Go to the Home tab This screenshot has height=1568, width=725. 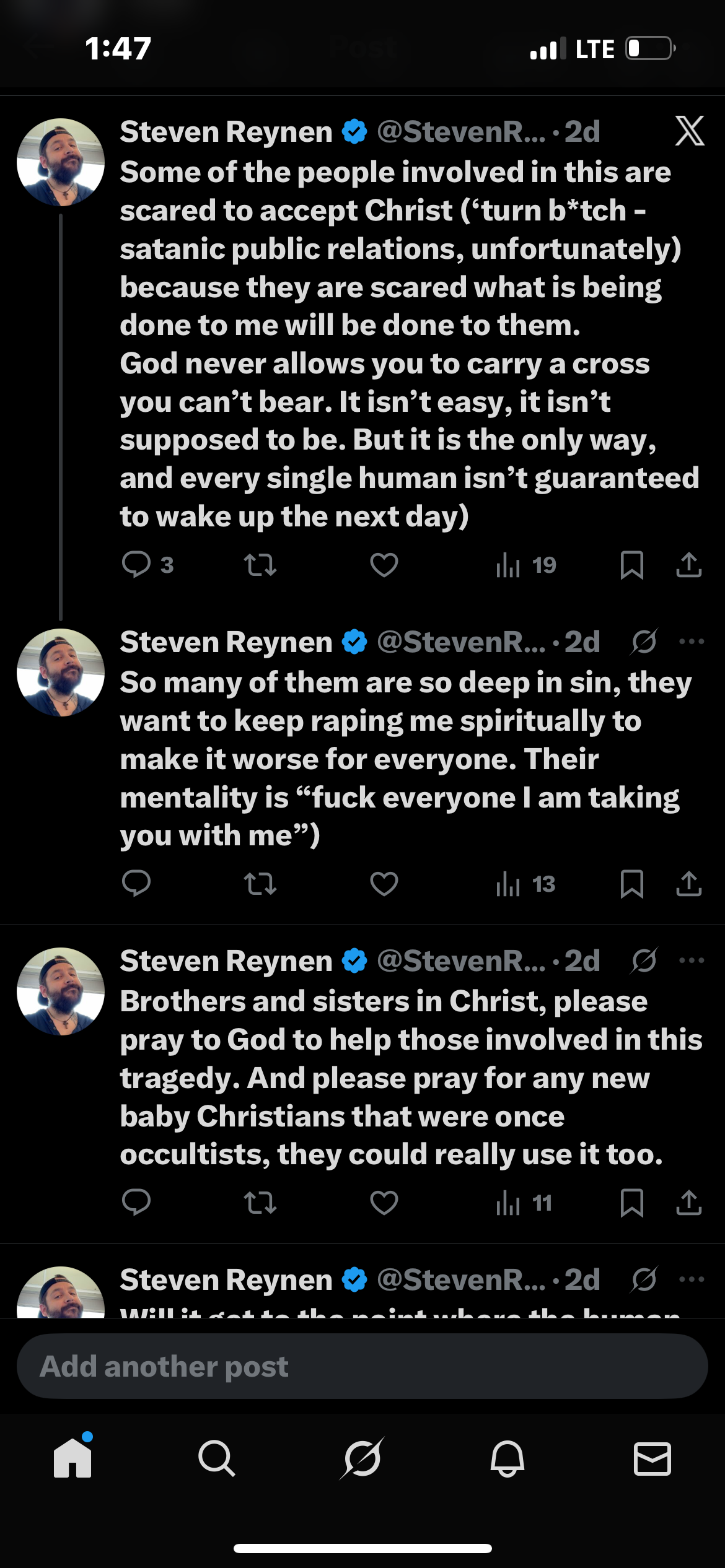(x=72, y=1458)
